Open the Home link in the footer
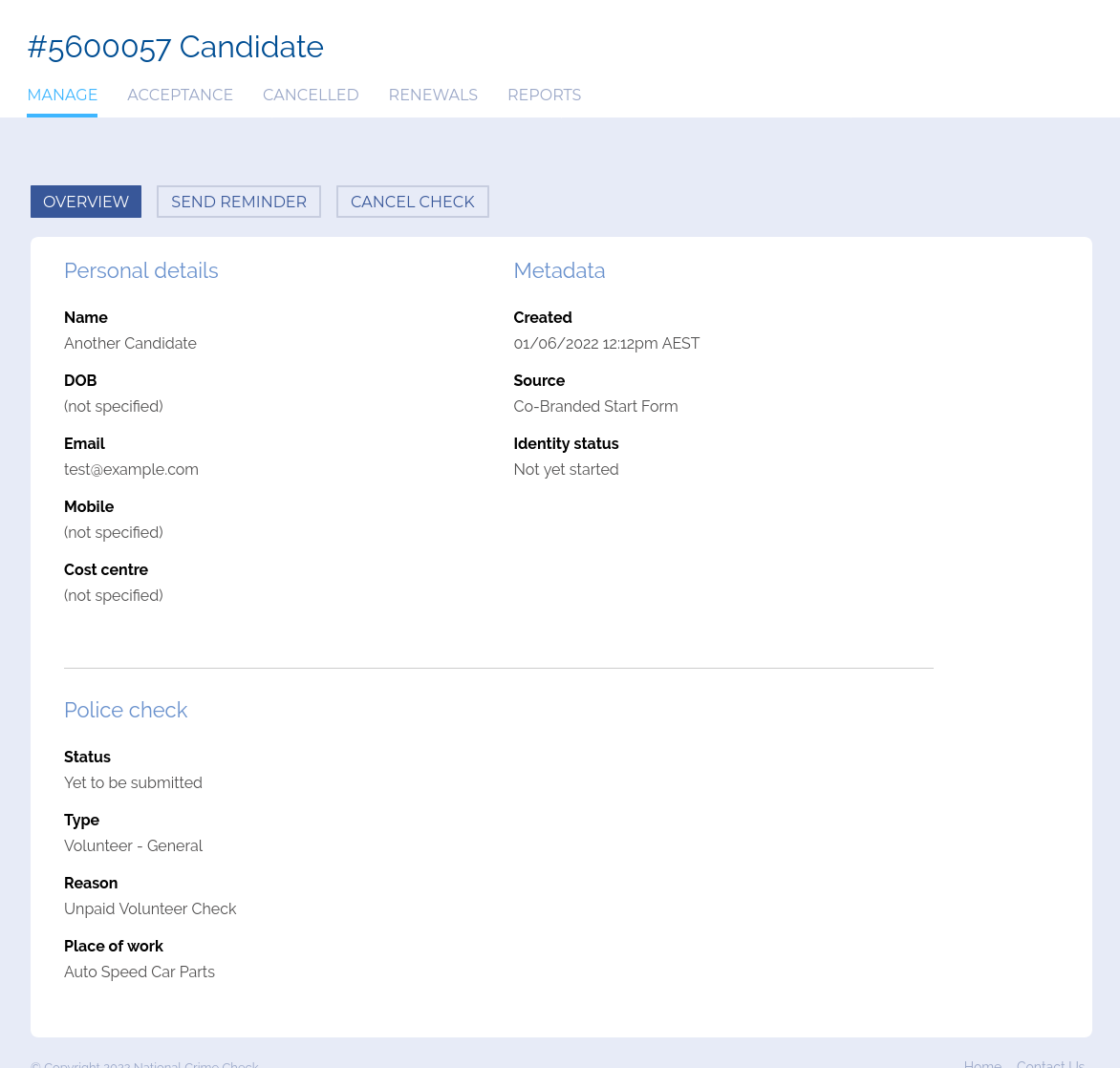Image resolution: width=1120 pixels, height=1068 pixels. click(x=982, y=1064)
